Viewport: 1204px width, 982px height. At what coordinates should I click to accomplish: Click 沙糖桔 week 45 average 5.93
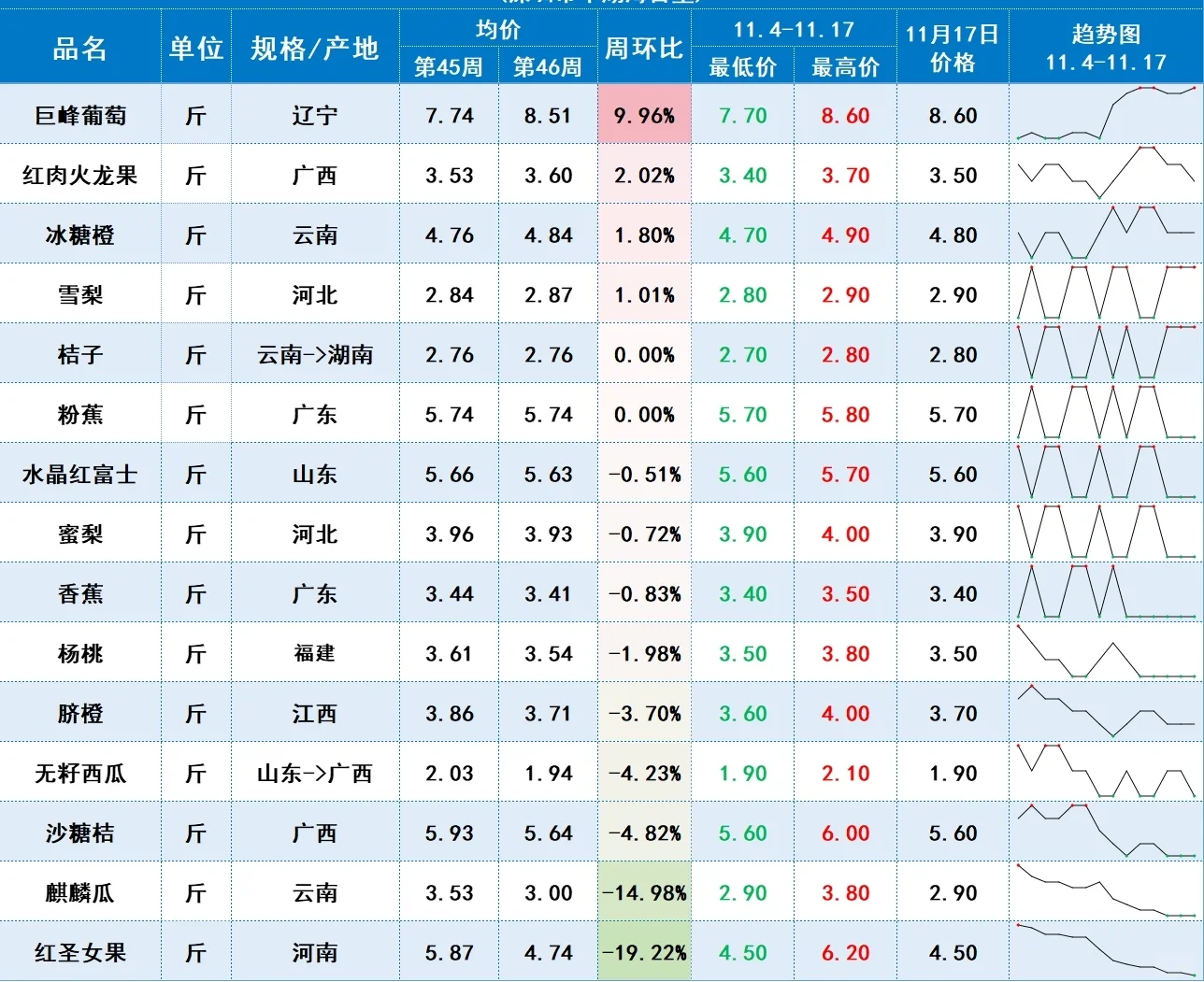pos(449,833)
